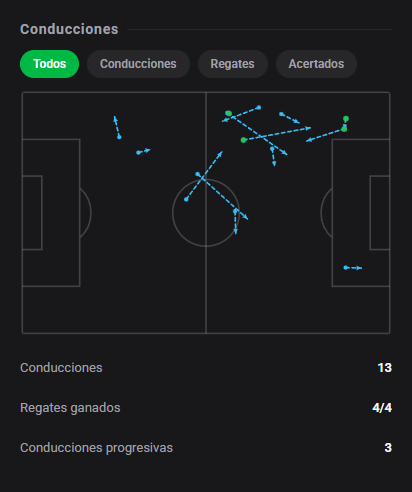412x492 pixels.
Task: Click the upward carry arrow in left half
Action: click(x=117, y=127)
